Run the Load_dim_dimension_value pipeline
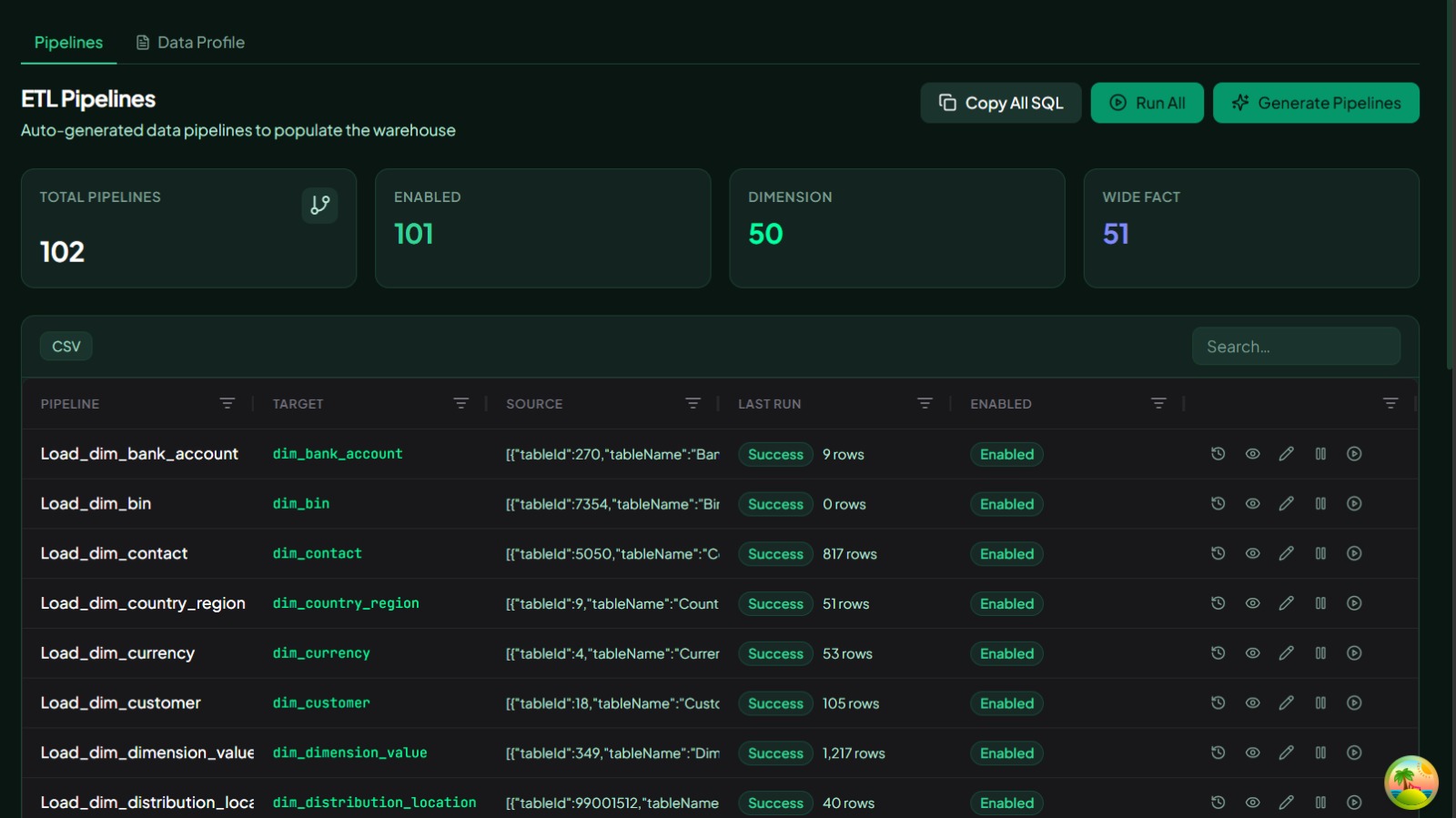 [1354, 752]
